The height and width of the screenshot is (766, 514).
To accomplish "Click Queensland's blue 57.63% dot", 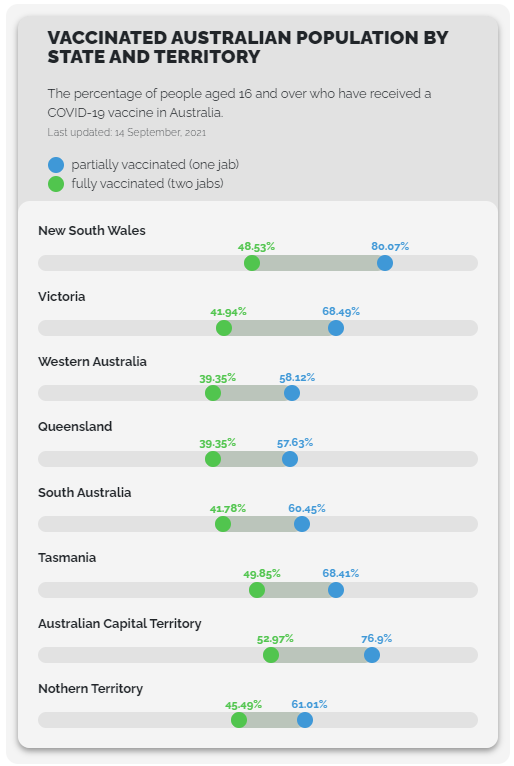I will (290, 459).
